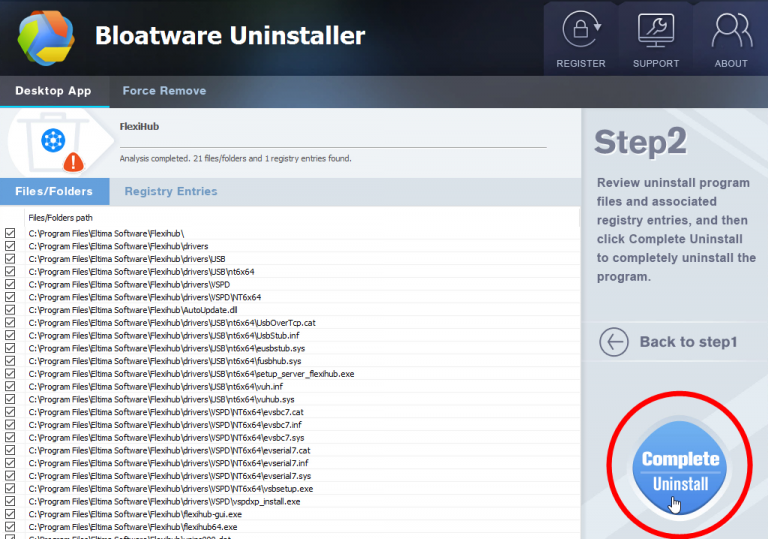Uncheck the Flexihub\drivers folder row
The image size is (768, 539).
(10, 246)
